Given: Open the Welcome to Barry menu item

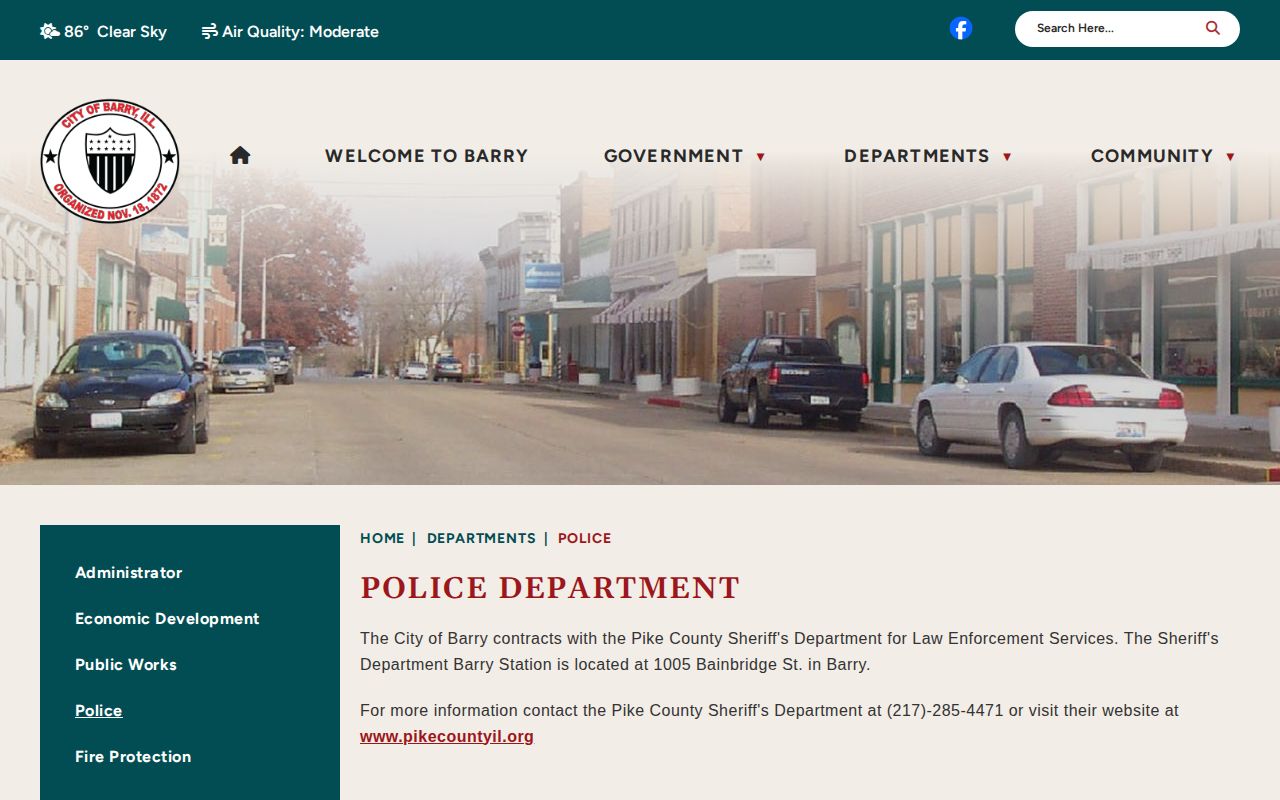Looking at the screenshot, I should [426, 156].
